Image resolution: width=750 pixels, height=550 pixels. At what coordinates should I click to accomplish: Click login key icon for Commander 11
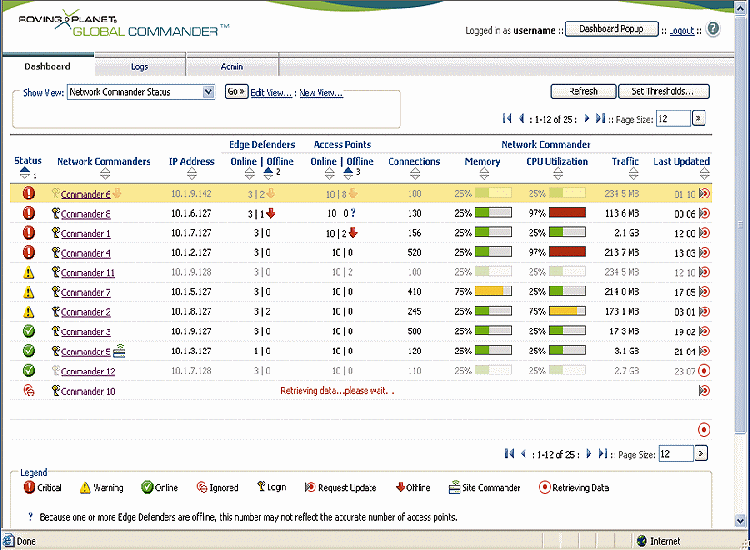(x=56, y=272)
